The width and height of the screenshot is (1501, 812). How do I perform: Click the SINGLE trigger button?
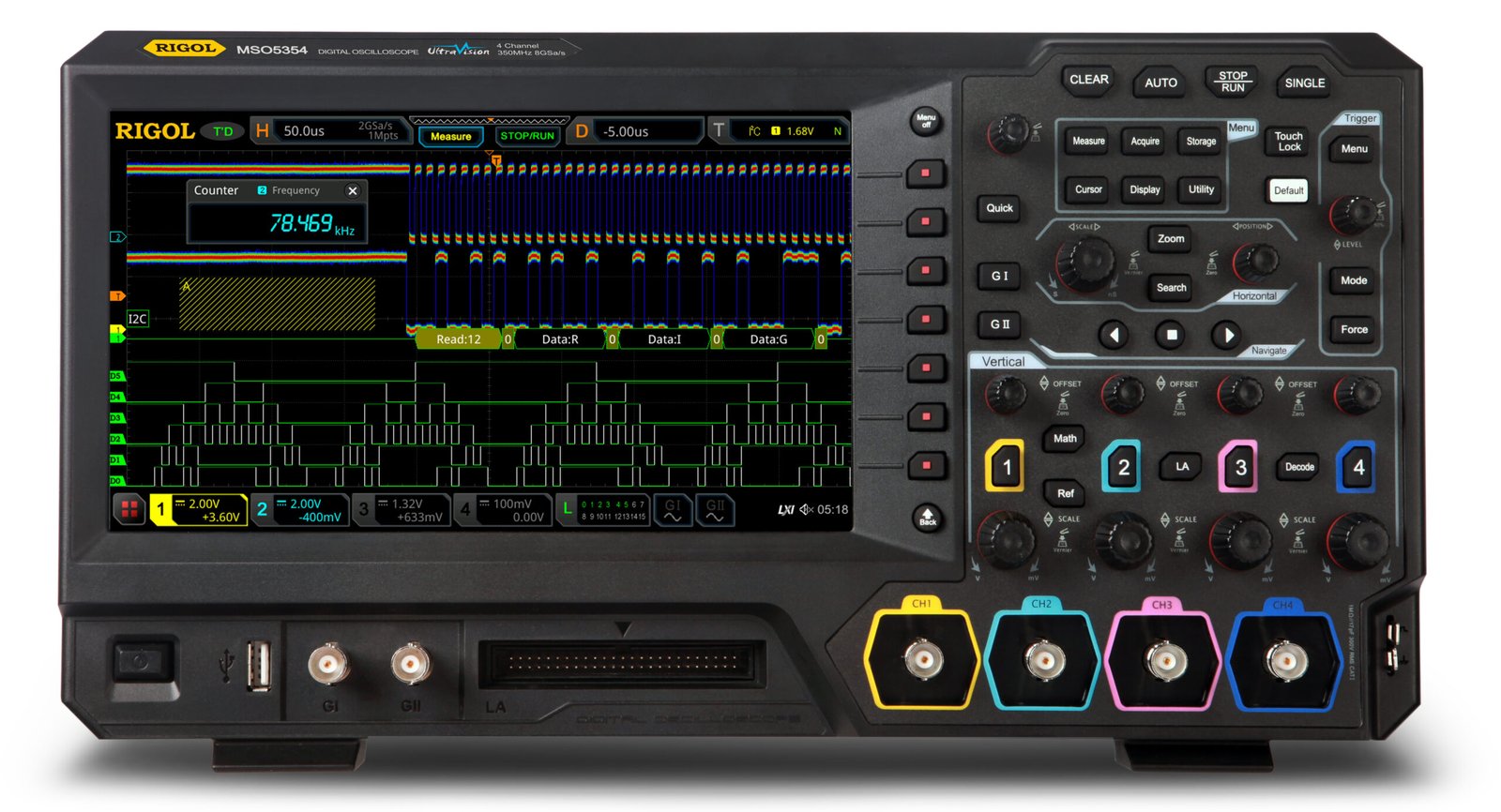(x=1304, y=83)
